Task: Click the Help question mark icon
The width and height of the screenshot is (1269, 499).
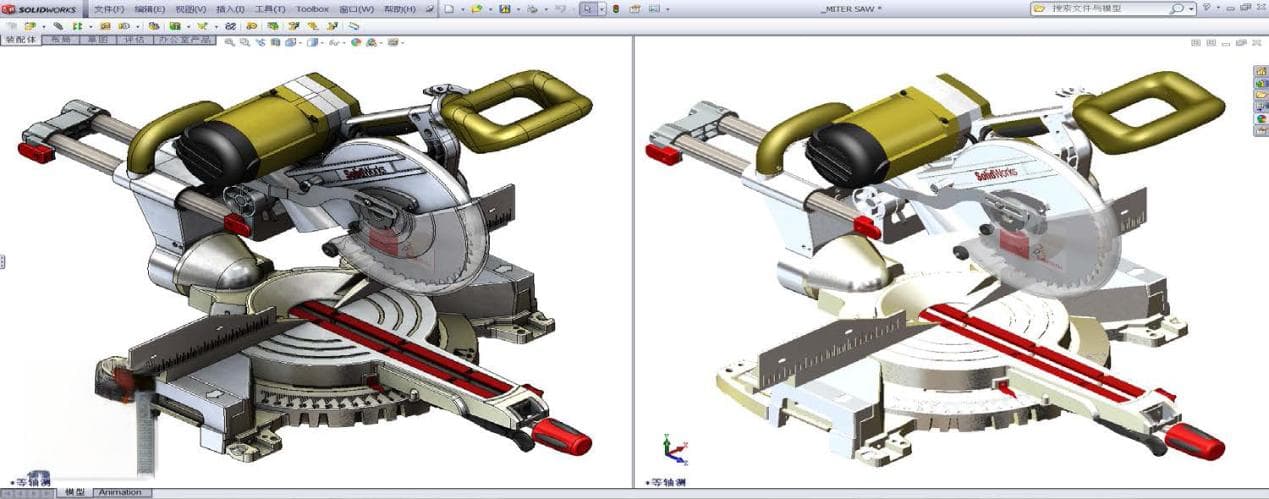Action: click(1206, 8)
